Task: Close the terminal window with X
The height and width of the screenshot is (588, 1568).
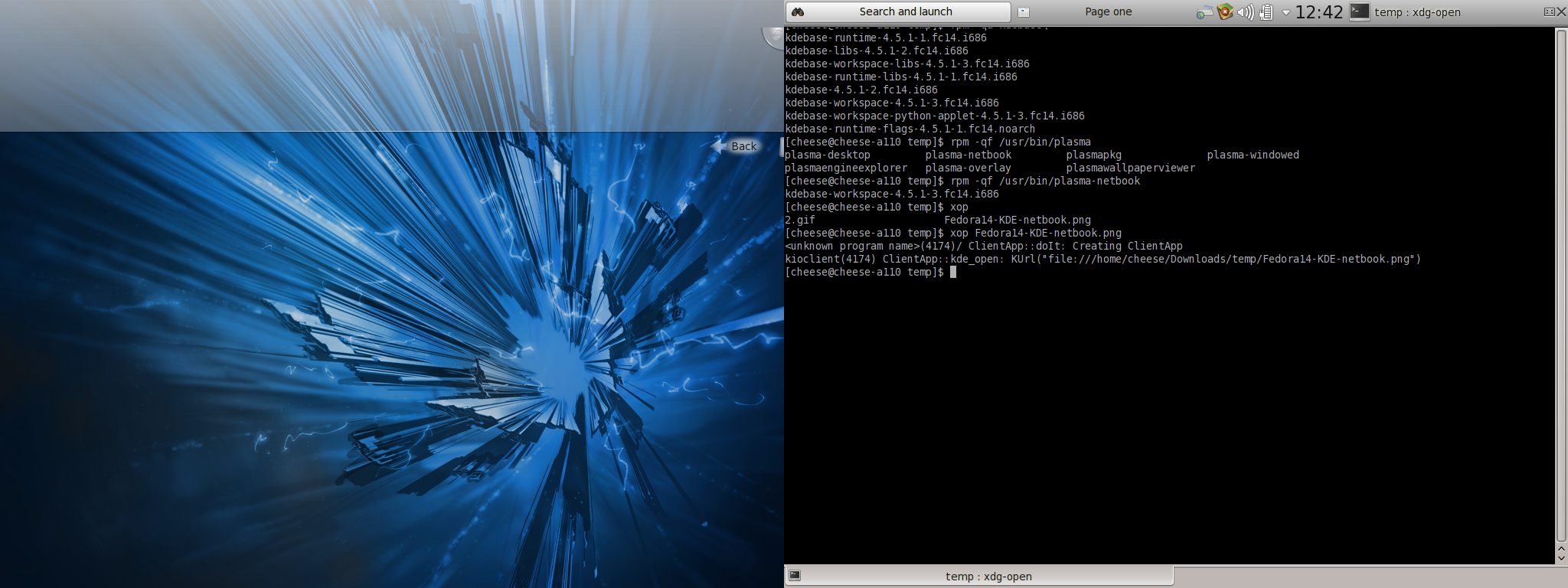Action: pos(1561,11)
